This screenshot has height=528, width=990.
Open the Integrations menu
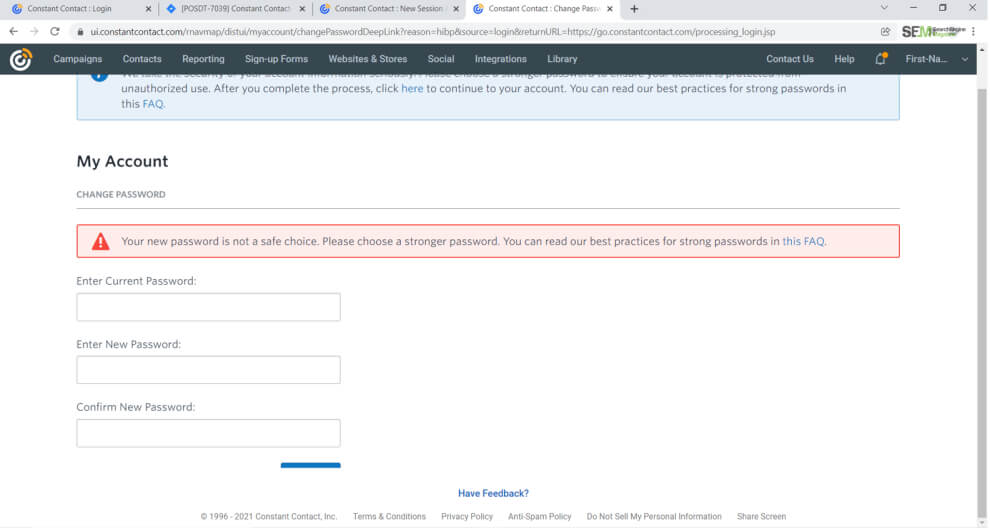[501, 59]
